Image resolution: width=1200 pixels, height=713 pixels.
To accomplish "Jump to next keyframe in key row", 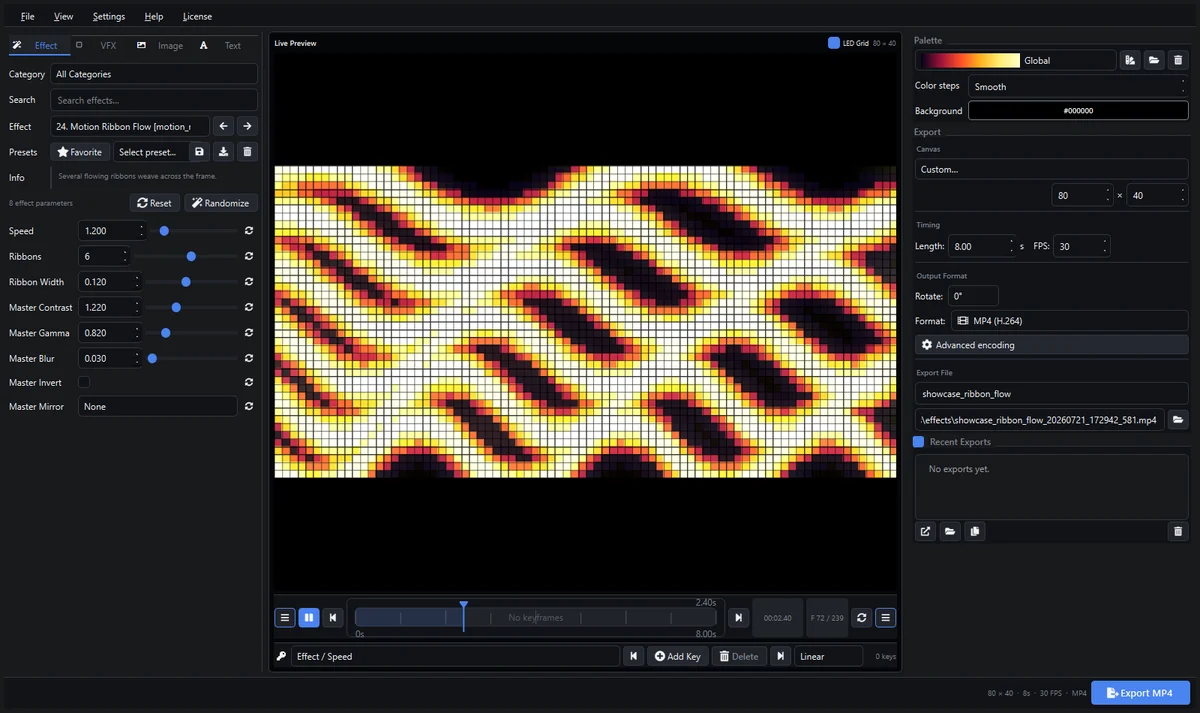I will pos(780,656).
